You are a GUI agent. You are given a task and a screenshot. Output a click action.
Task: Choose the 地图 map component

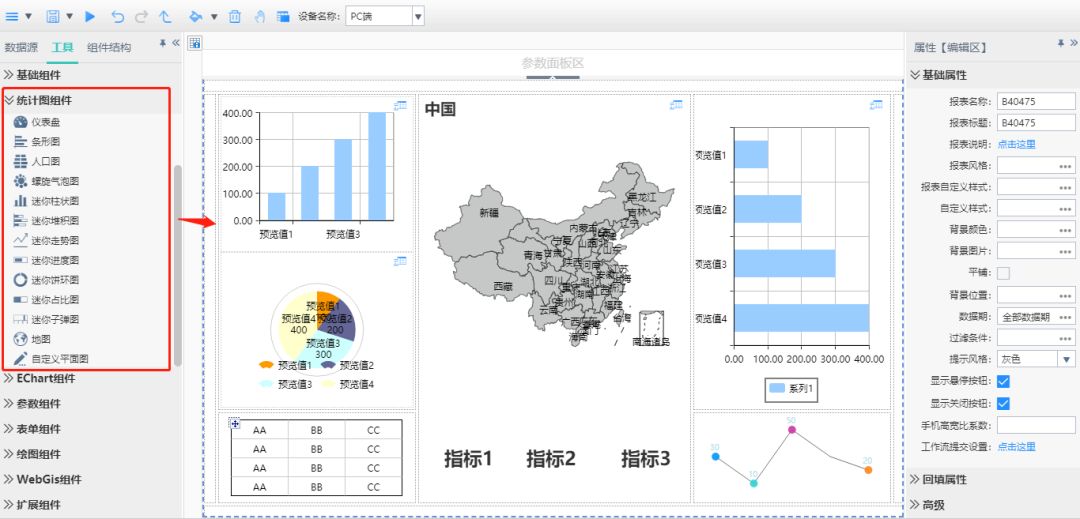40,339
